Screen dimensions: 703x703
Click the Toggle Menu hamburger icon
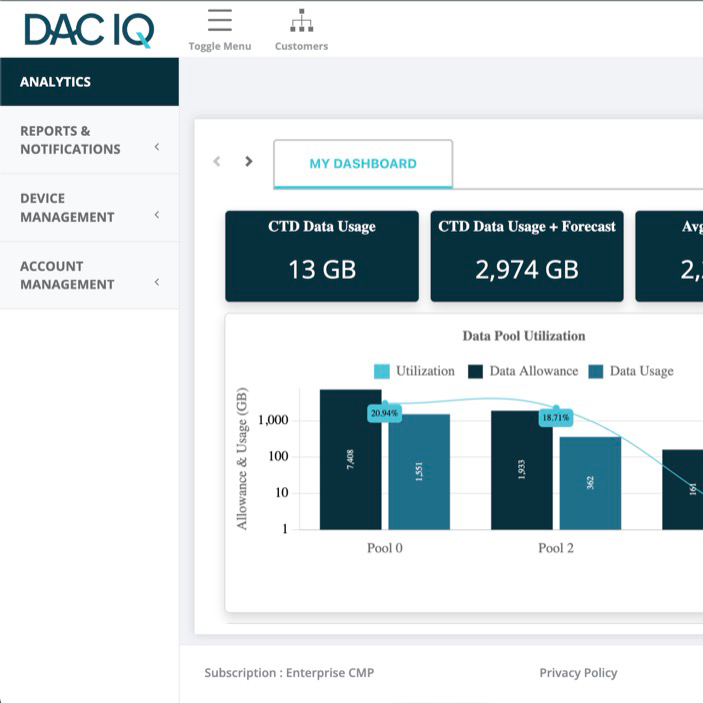click(220, 20)
